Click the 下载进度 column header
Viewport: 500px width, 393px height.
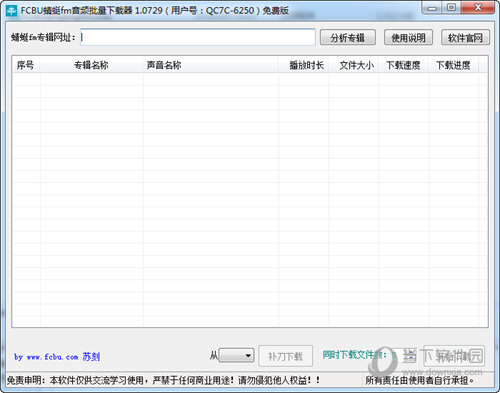[454, 65]
